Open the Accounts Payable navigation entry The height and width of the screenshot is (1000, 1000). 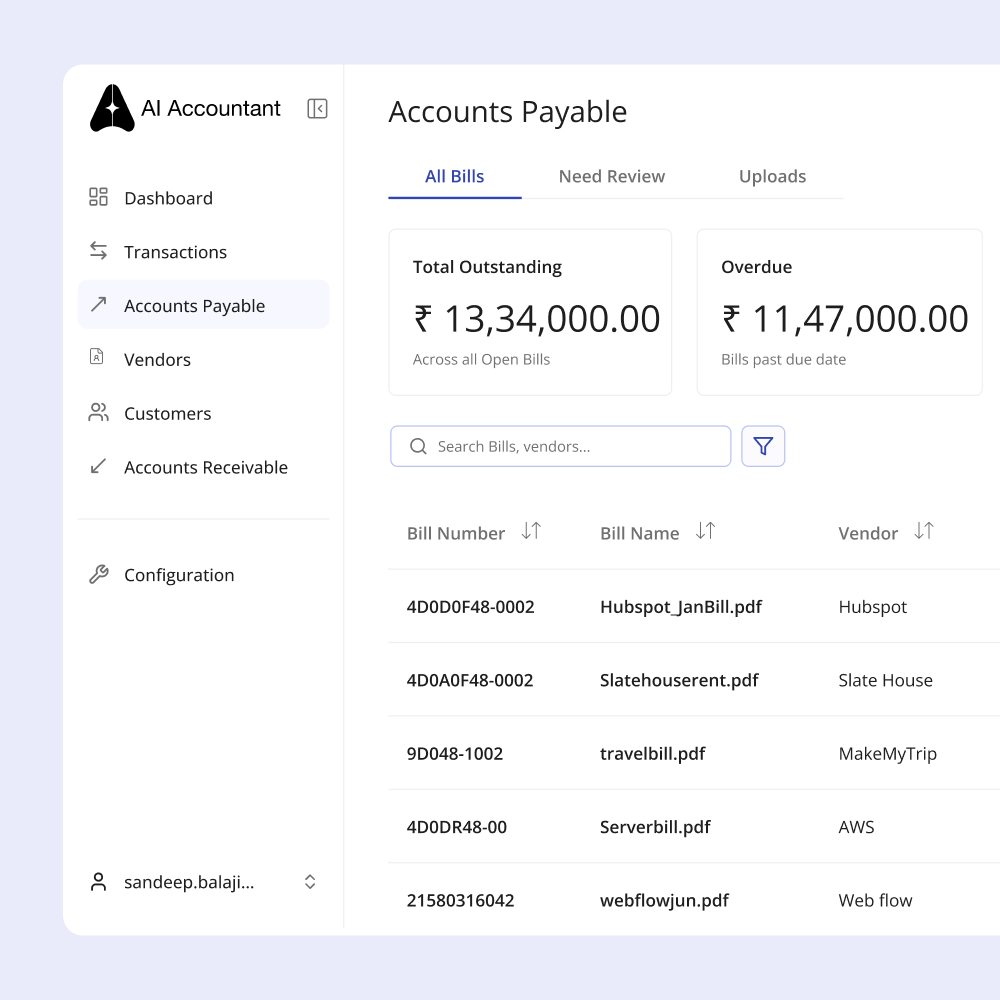pyautogui.click(x=193, y=304)
